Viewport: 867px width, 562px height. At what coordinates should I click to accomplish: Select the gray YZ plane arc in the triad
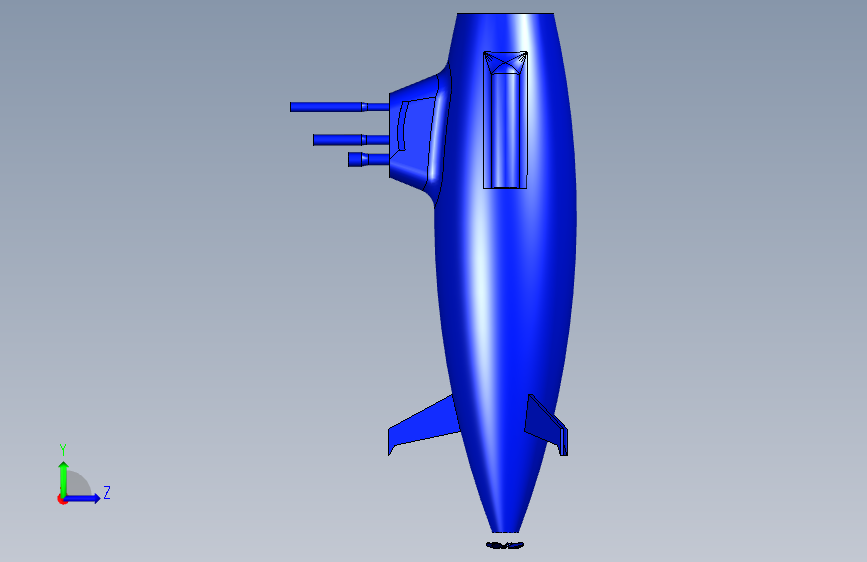click(x=78, y=484)
